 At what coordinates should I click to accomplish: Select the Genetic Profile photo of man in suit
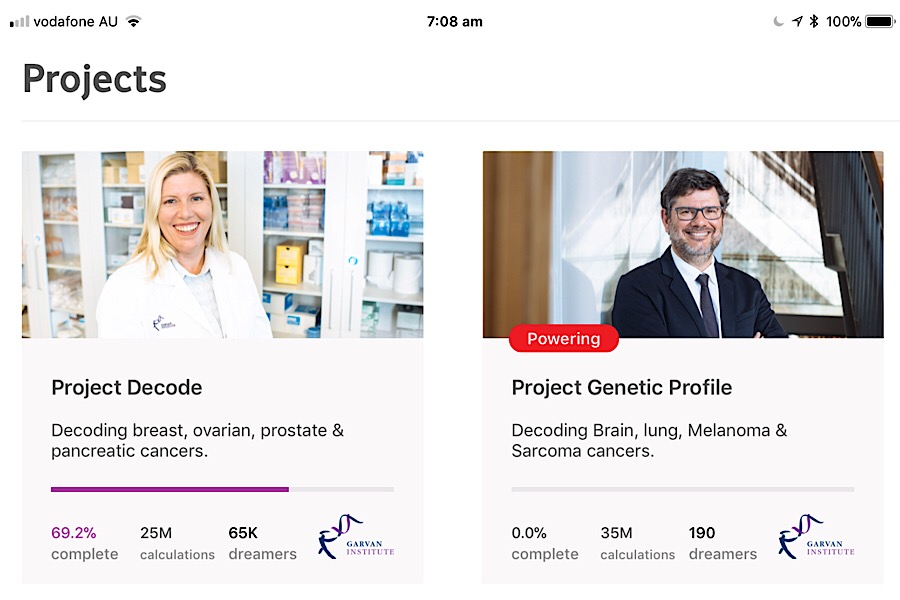(683, 244)
